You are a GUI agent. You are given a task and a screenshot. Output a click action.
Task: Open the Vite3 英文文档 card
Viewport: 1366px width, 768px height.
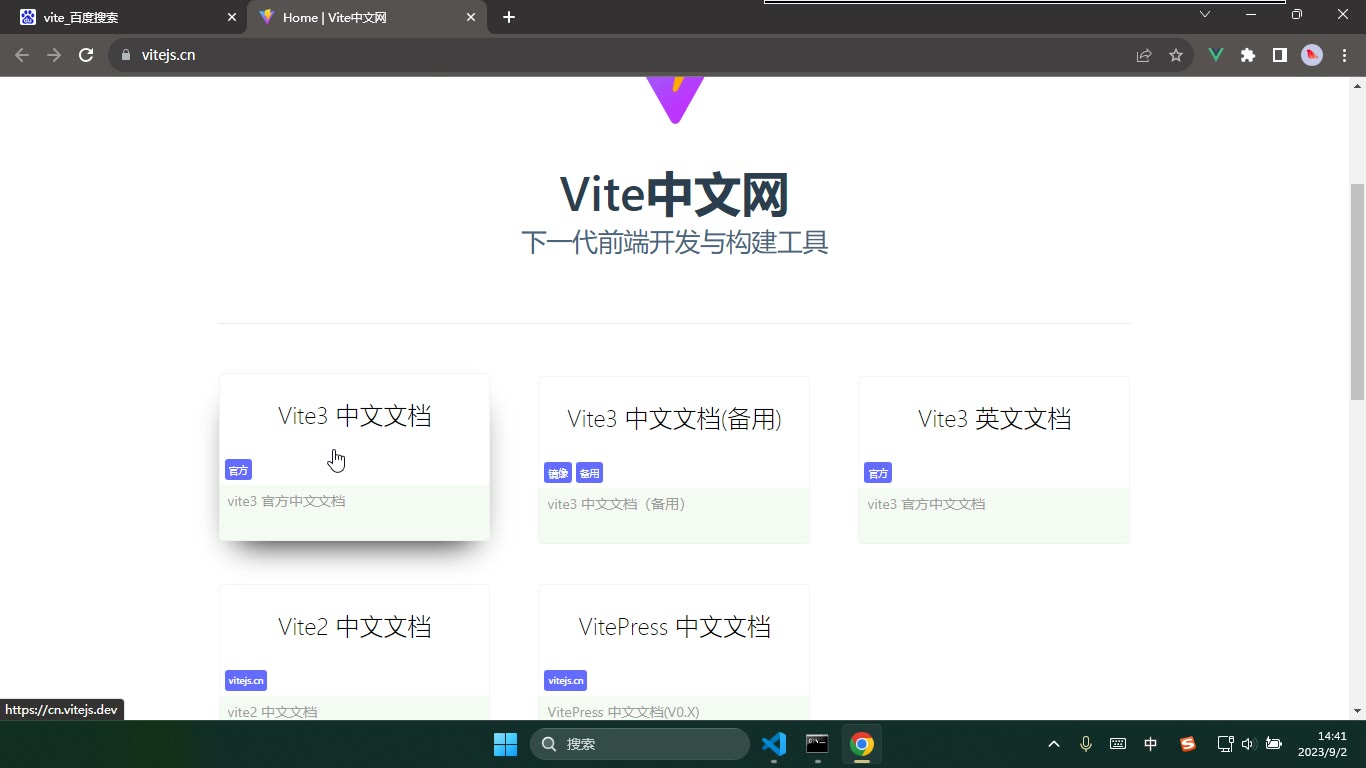pyautogui.click(x=994, y=460)
